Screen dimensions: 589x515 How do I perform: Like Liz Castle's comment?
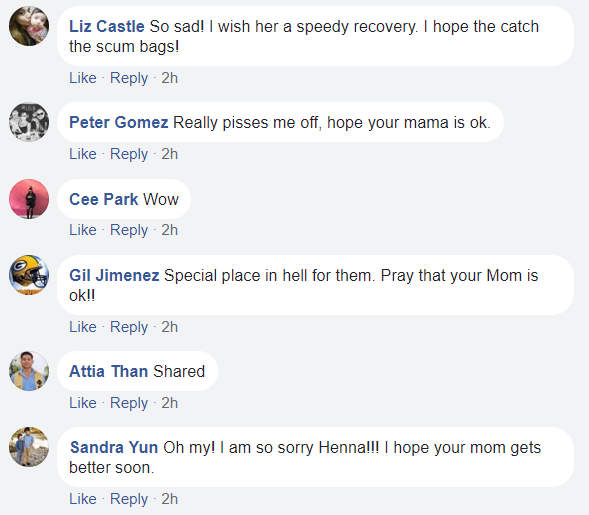click(83, 78)
